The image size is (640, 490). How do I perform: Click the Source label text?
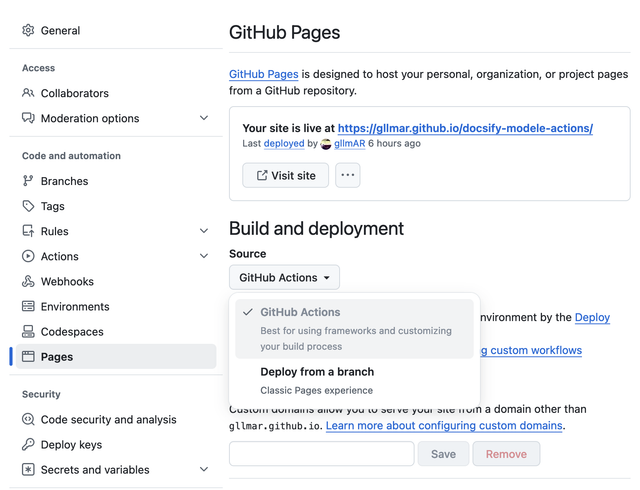pyautogui.click(x=247, y=254)
